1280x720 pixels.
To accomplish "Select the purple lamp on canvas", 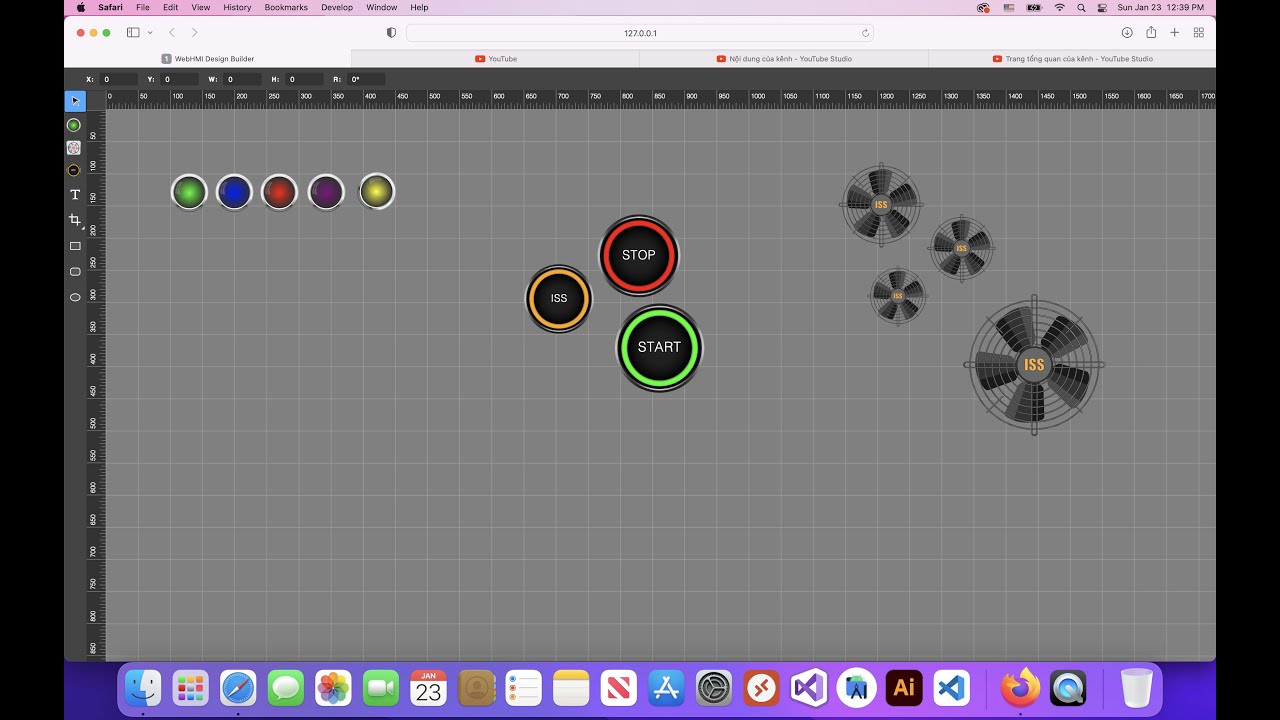I will pyautogui.click(x=326, y=192).
